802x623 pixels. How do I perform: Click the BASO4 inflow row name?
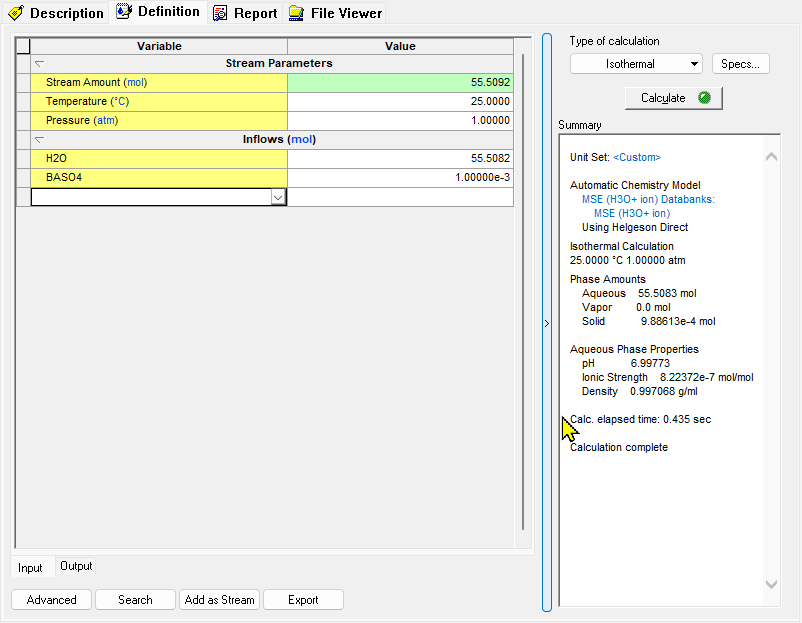pyautogui.click(x=159, y=177)
